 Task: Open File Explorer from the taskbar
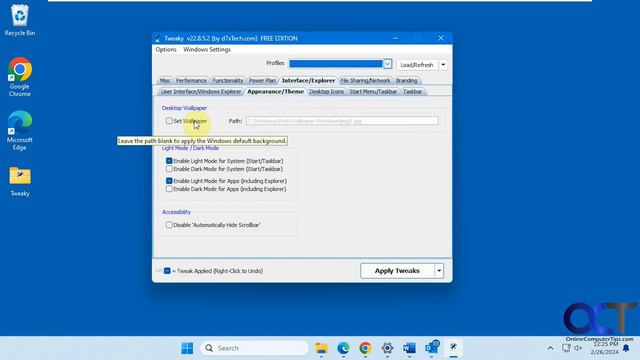(x=322, y=348)
